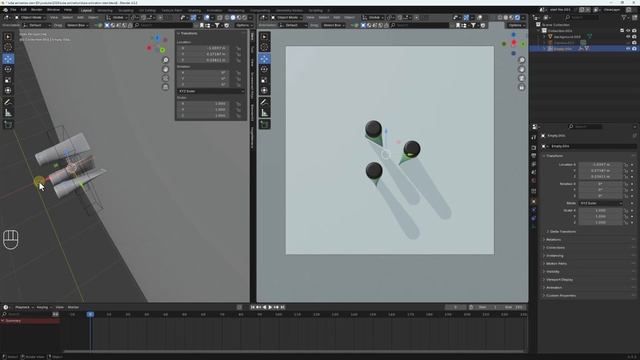Open the Help menu
The width and height of the screenshot is (640, 360).
[x=68, y=10]
